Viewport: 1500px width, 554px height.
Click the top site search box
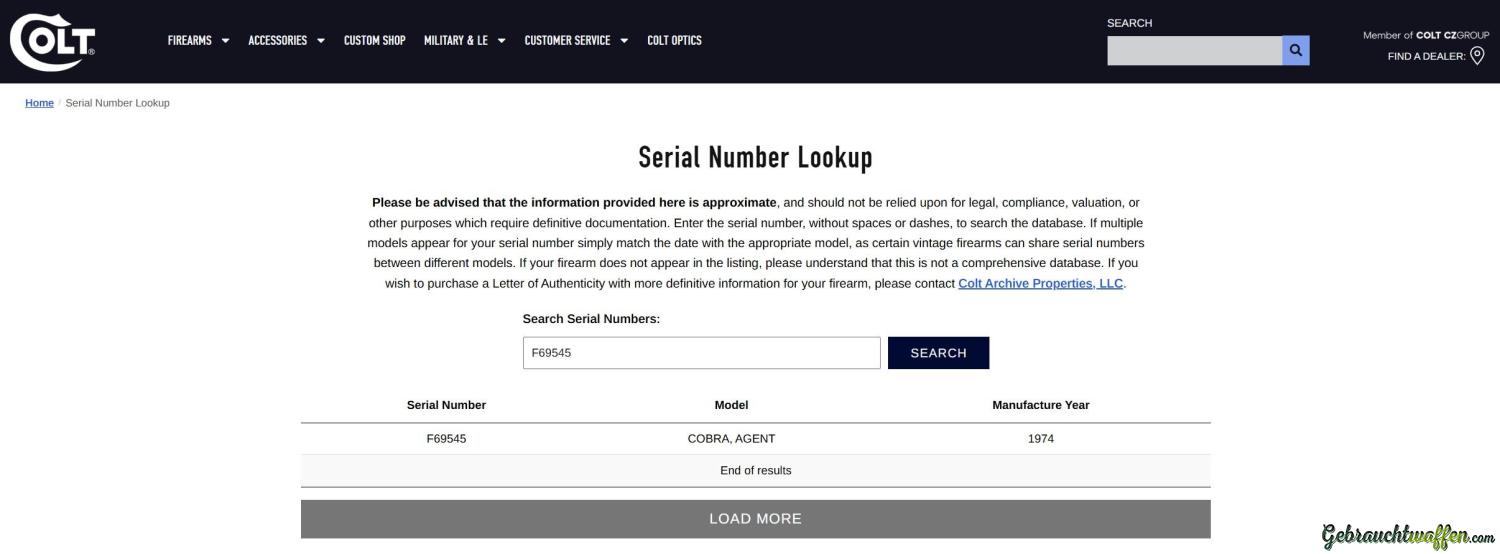coord(1194,50)
